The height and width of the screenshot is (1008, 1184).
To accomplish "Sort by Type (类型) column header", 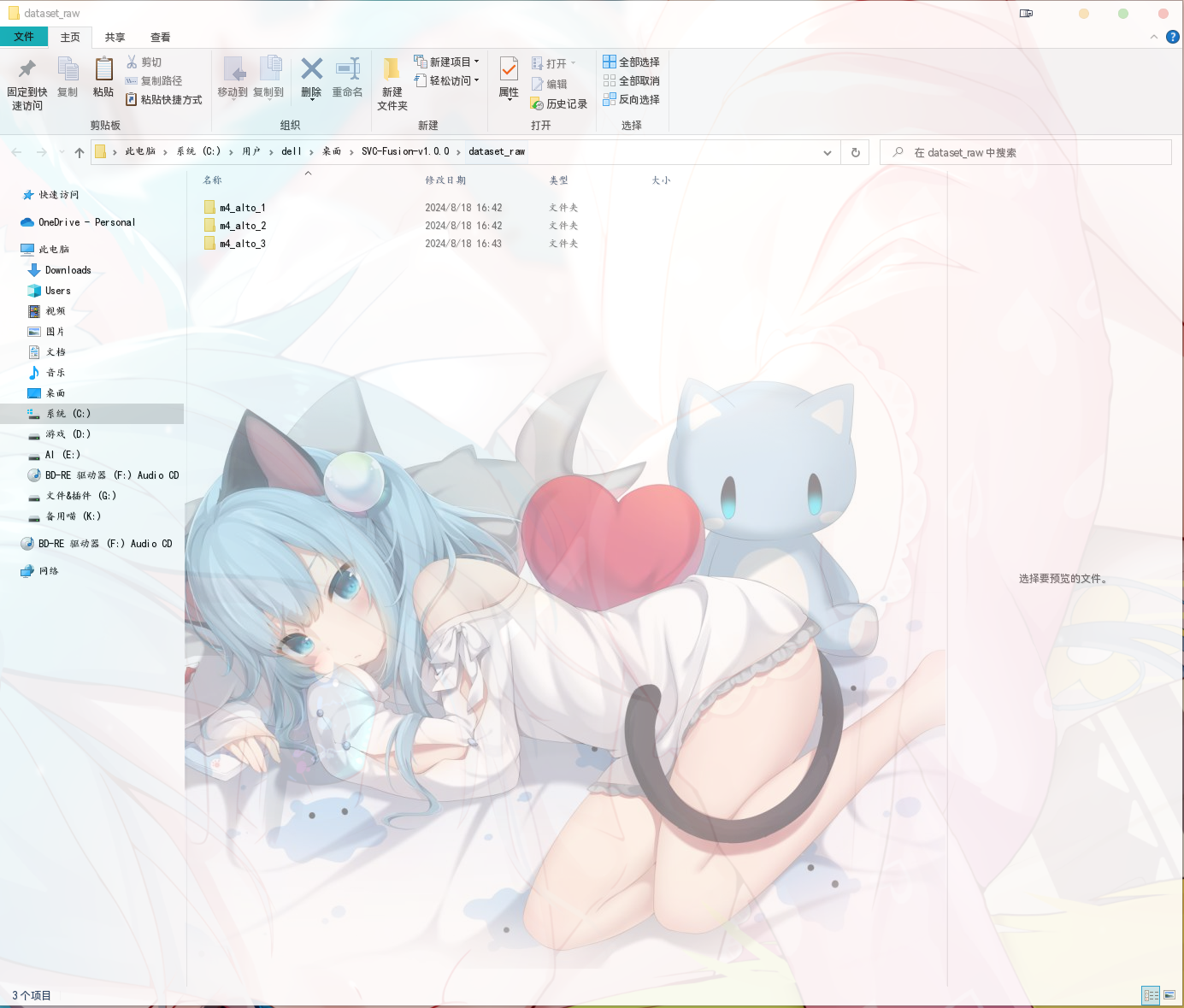I will (559, 180).
